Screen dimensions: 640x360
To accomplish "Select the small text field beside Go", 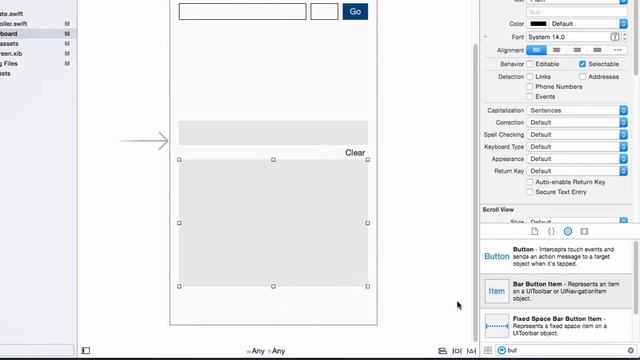I will [x=324, y=11].
